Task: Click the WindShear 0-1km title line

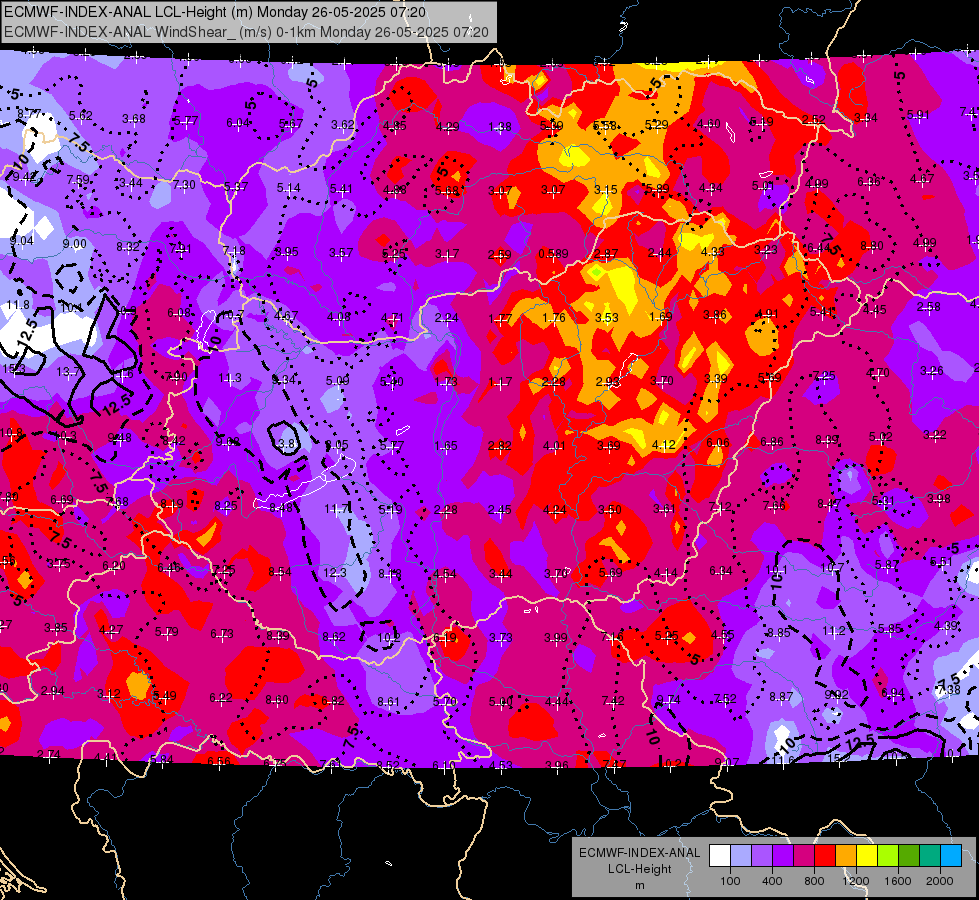Action: tap(246, 32)
